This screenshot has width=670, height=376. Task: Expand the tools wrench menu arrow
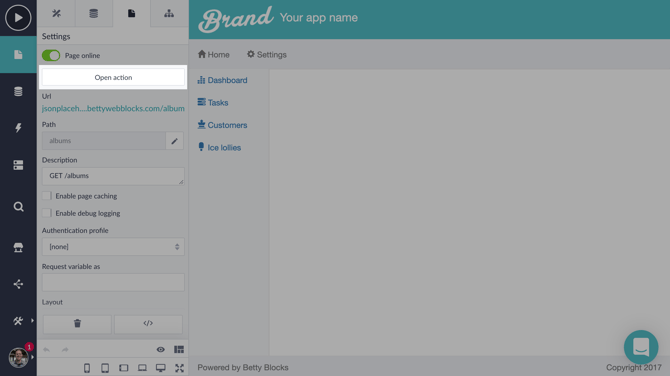click(32, 320)
